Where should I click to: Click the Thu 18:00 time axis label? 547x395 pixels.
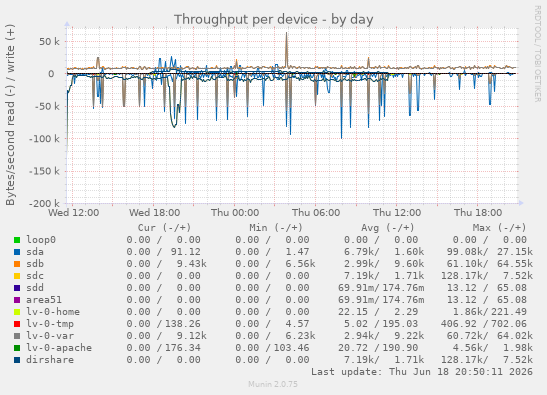click(x=478, y=213)
